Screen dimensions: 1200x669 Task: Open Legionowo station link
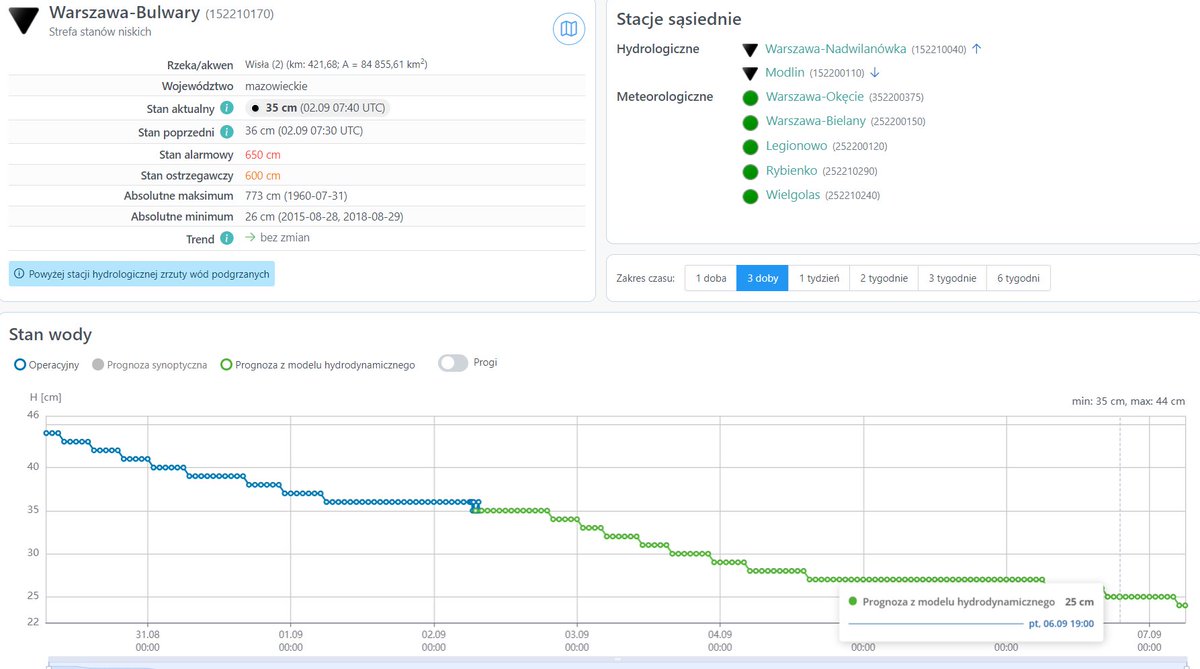[x=796, y=146]
